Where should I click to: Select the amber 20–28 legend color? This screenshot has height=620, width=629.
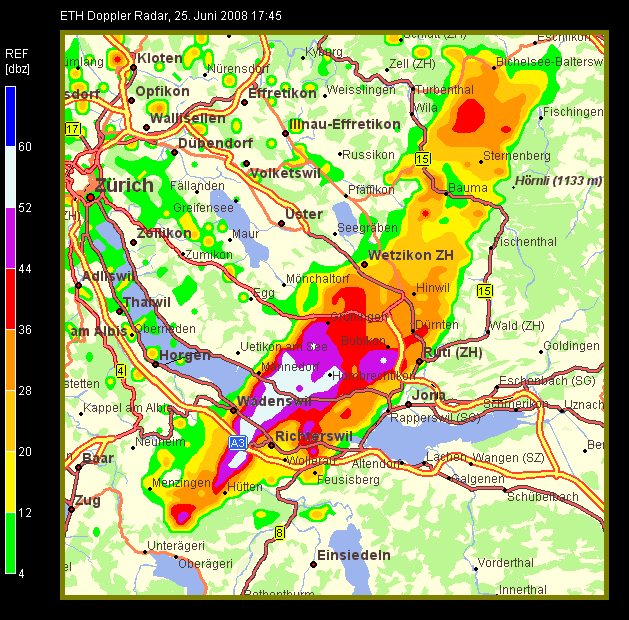[x=10, y=421]
